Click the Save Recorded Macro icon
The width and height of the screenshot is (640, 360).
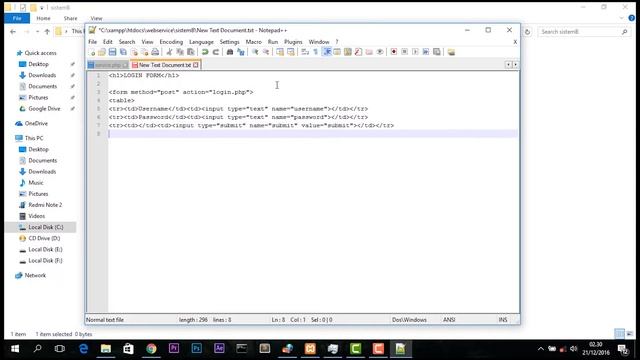[x=437, y=52]
